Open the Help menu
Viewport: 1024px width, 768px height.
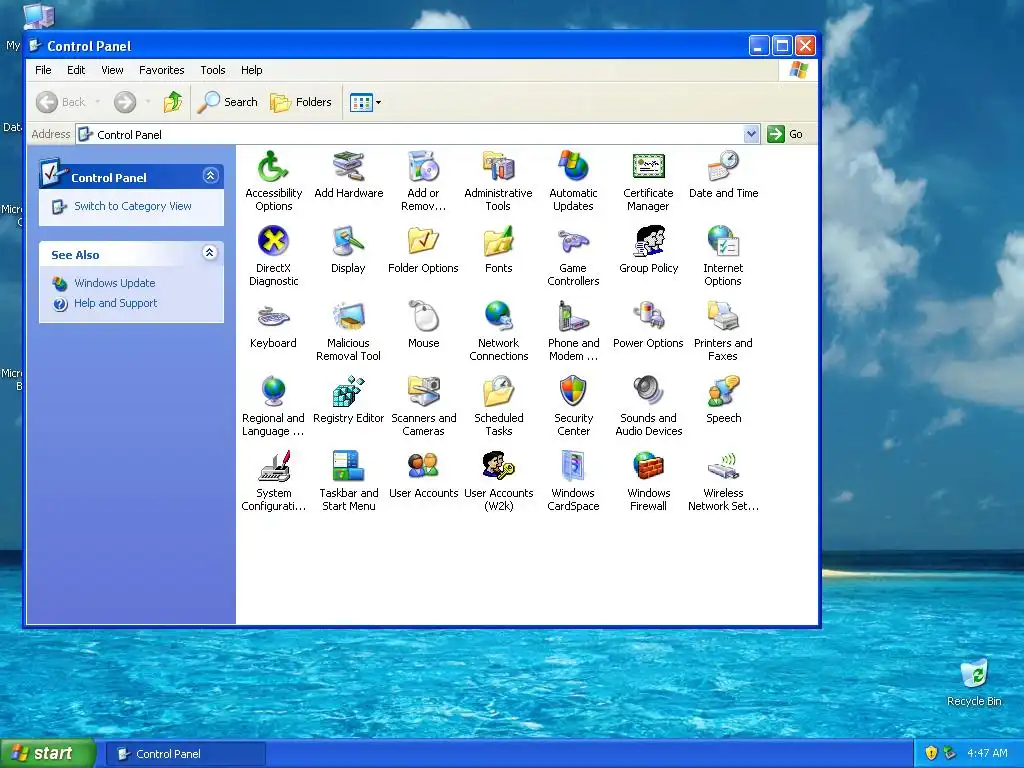tap(251, 70)
